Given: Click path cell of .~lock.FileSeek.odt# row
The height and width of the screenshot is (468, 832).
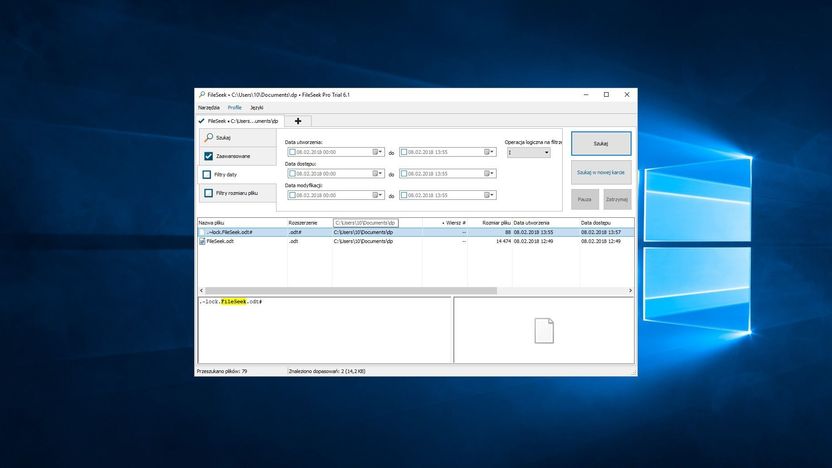Looking at the screenshot, I should [x=363, y=232].
